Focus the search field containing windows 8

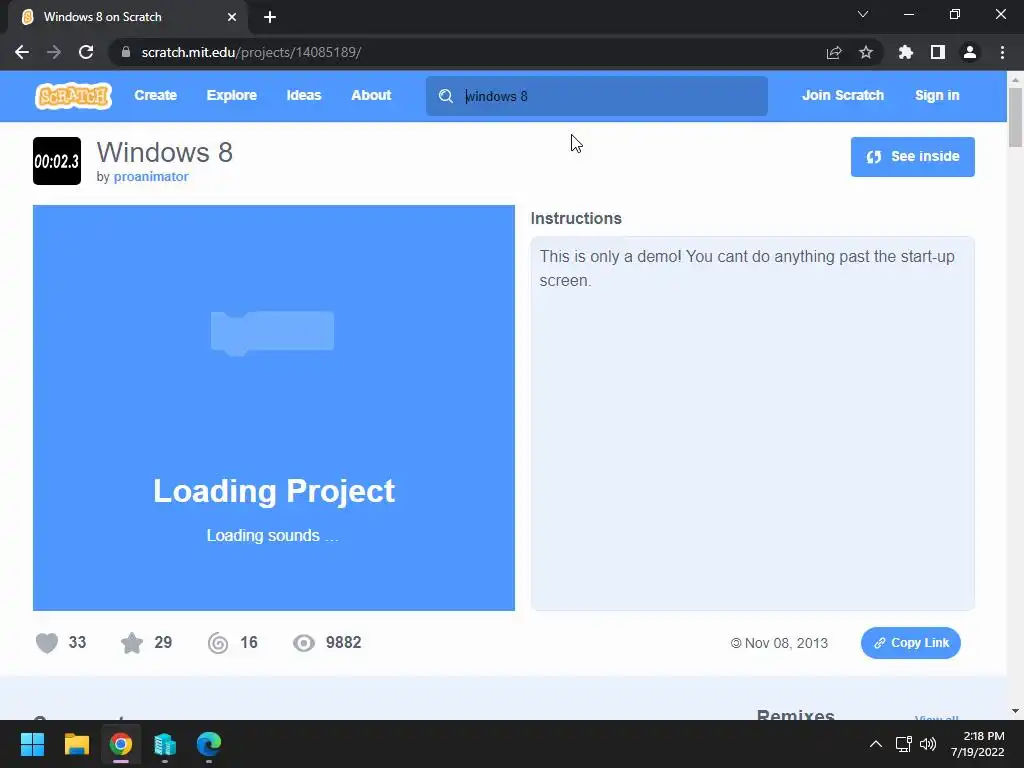pyautogui.click(x=596, y=97)
